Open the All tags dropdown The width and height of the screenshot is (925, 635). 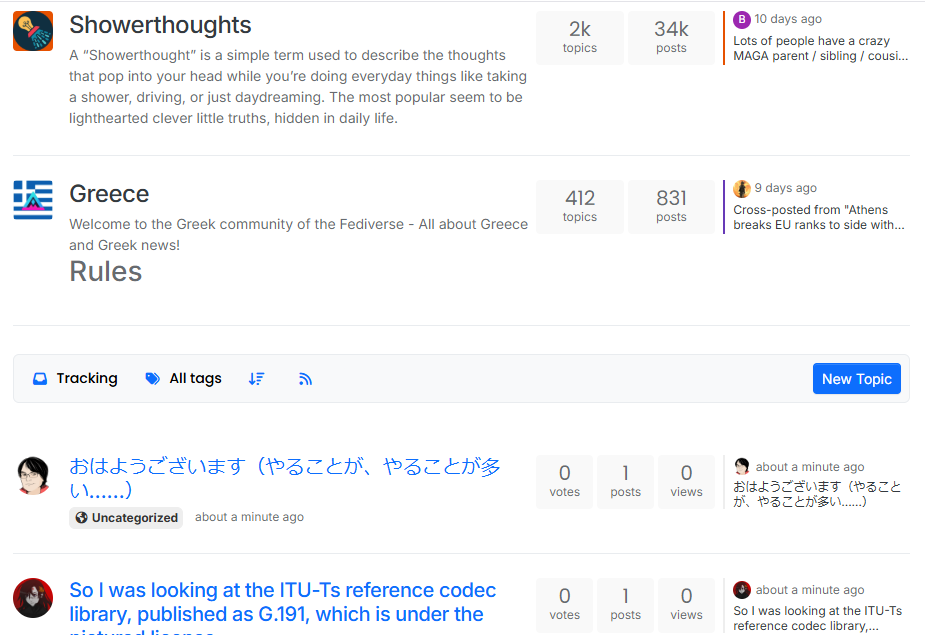183,378
